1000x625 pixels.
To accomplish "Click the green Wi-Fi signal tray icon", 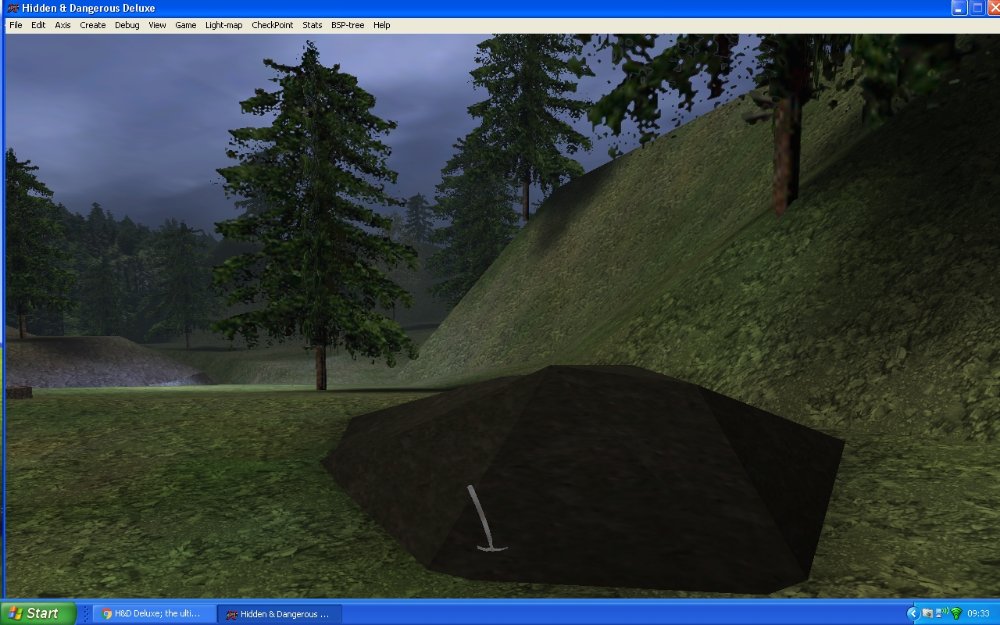I will [956, 614].
